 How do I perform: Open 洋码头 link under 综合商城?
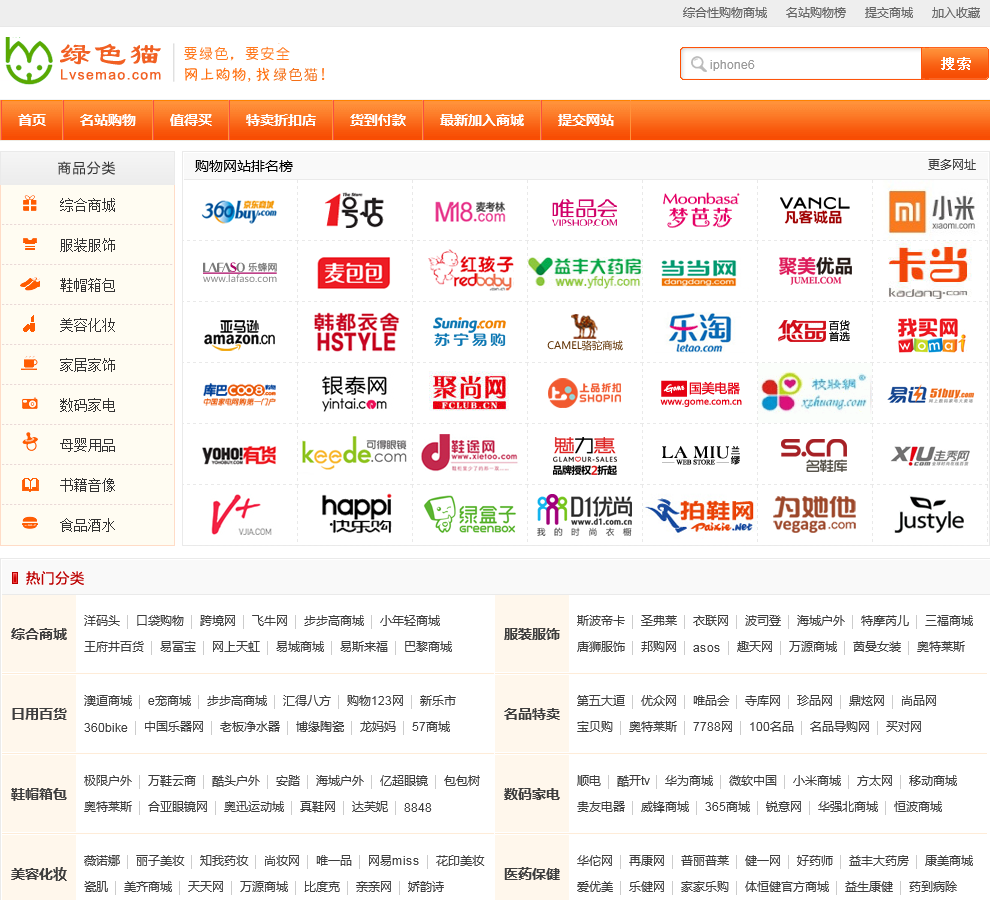(x=102, y=621)
